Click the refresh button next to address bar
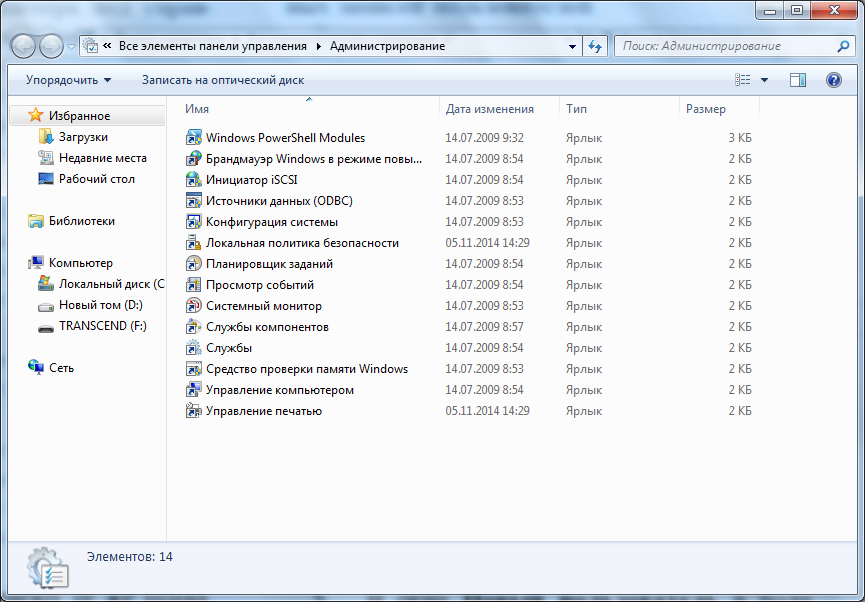This screenshot has width=865, height=602. (595, 46)
